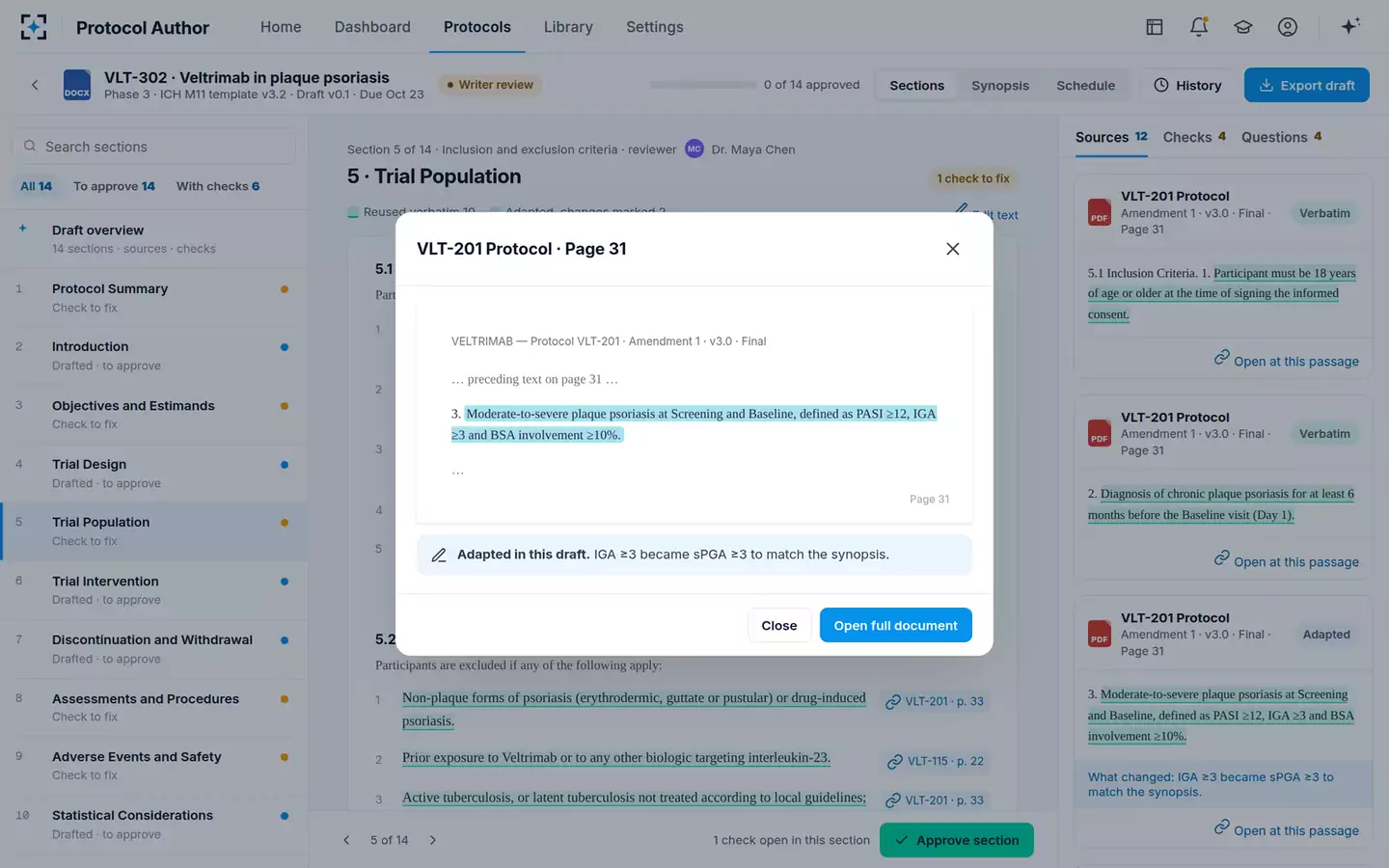Open Library from the top menu
Image resolution: width=1389 pixels, height=868 pixels.
[568, 27]
